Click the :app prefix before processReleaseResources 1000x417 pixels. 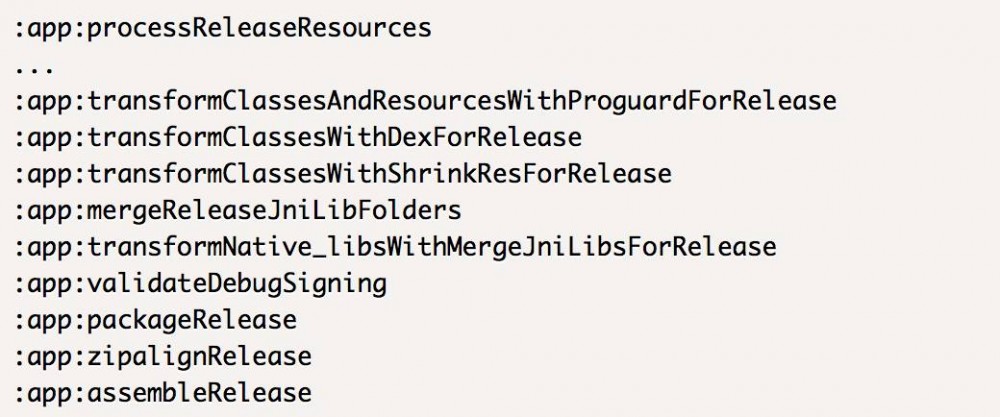click(x=47, y=28)
